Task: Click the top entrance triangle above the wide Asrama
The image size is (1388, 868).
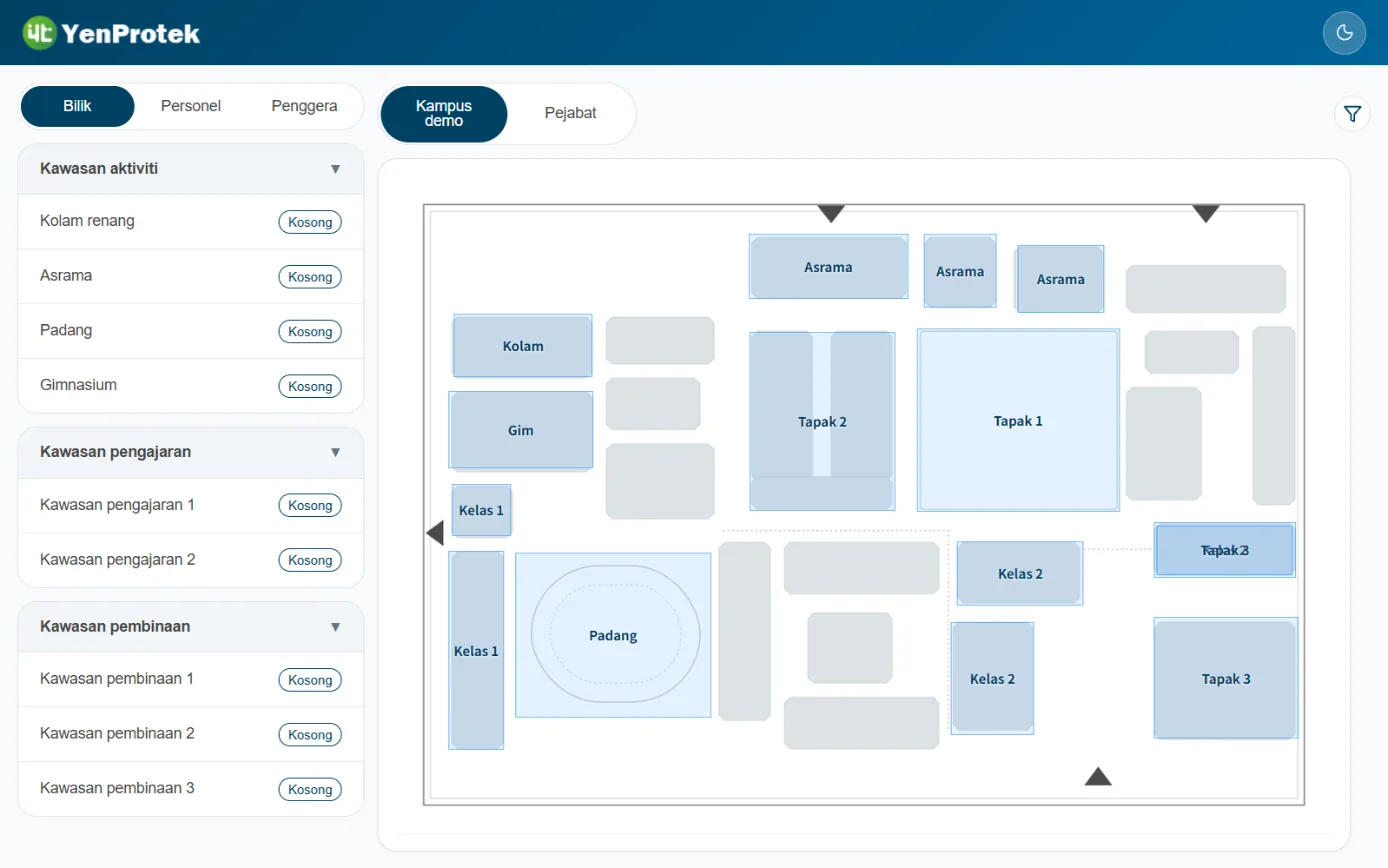Action: pyautogui.click(x=831, y=213)
